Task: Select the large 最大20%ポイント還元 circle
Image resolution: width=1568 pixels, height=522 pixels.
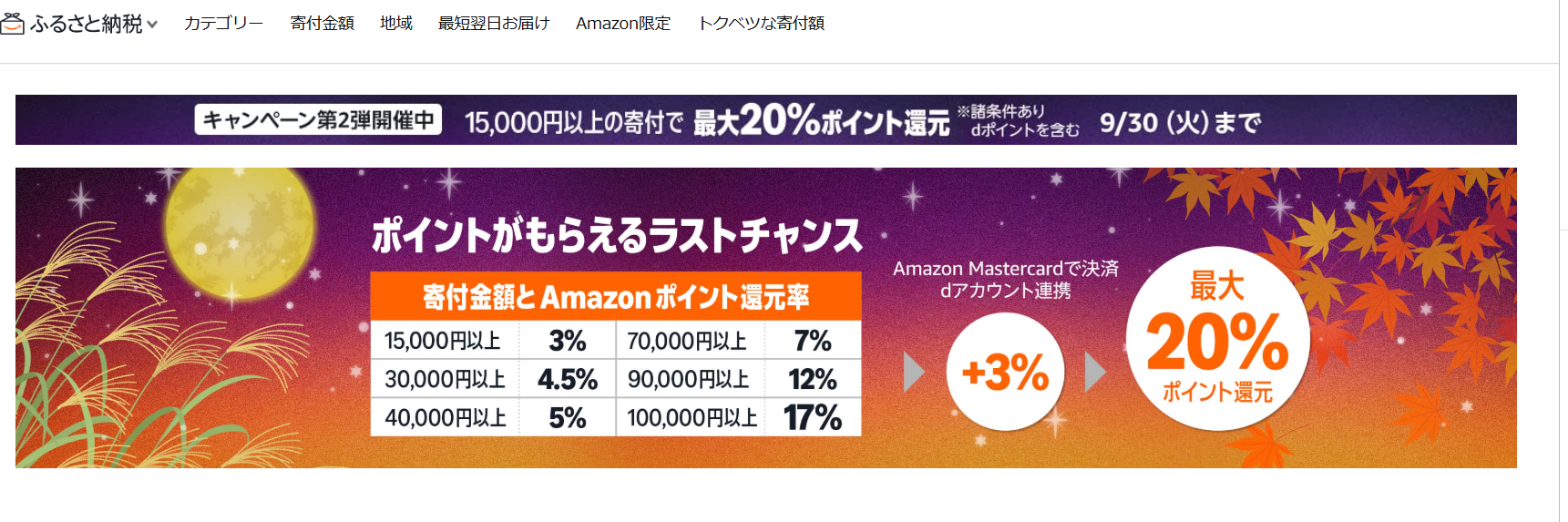Action: (x=1217, y=339)
